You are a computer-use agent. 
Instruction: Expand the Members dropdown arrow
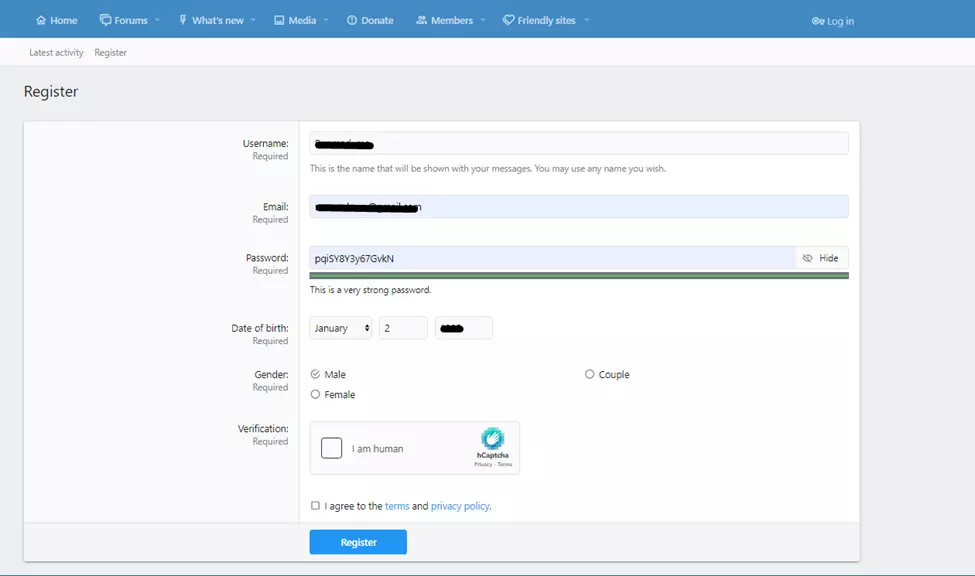coord(483,21)
